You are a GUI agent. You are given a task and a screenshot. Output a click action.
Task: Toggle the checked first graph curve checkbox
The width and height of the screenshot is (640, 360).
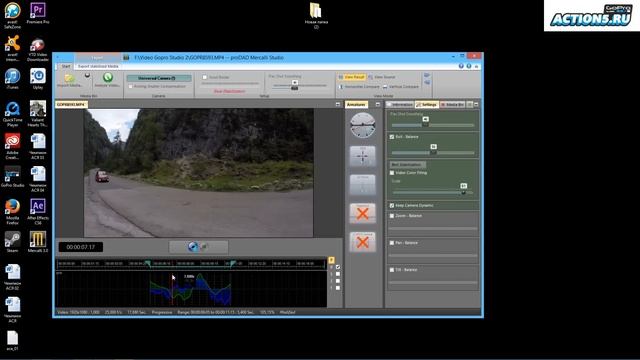pyautogui.click(x=338, y=267)
